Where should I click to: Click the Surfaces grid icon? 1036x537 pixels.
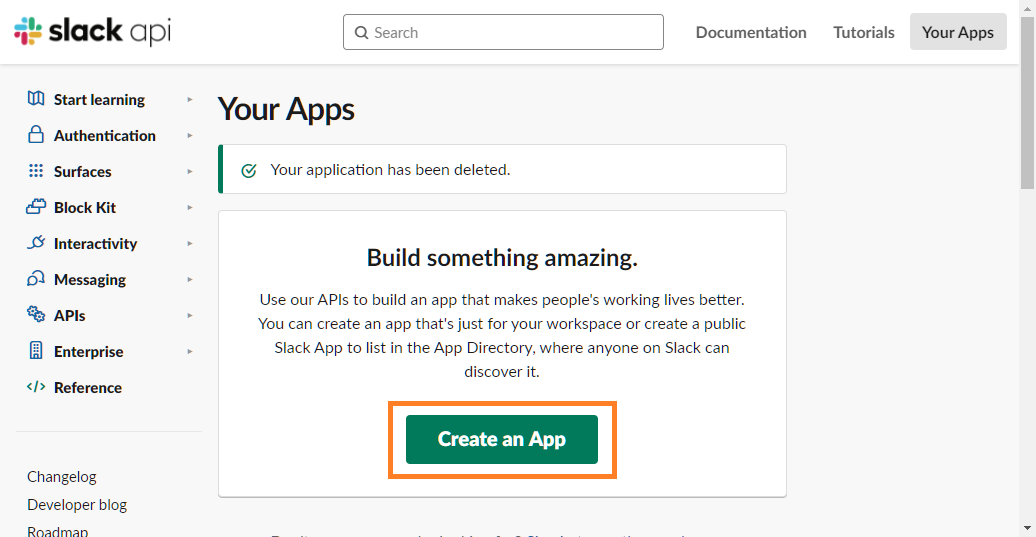click(x=36, y=171)
